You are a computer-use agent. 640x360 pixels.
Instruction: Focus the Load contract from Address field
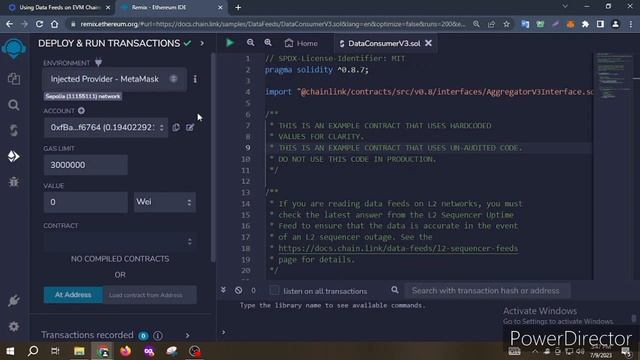[149, 295]
